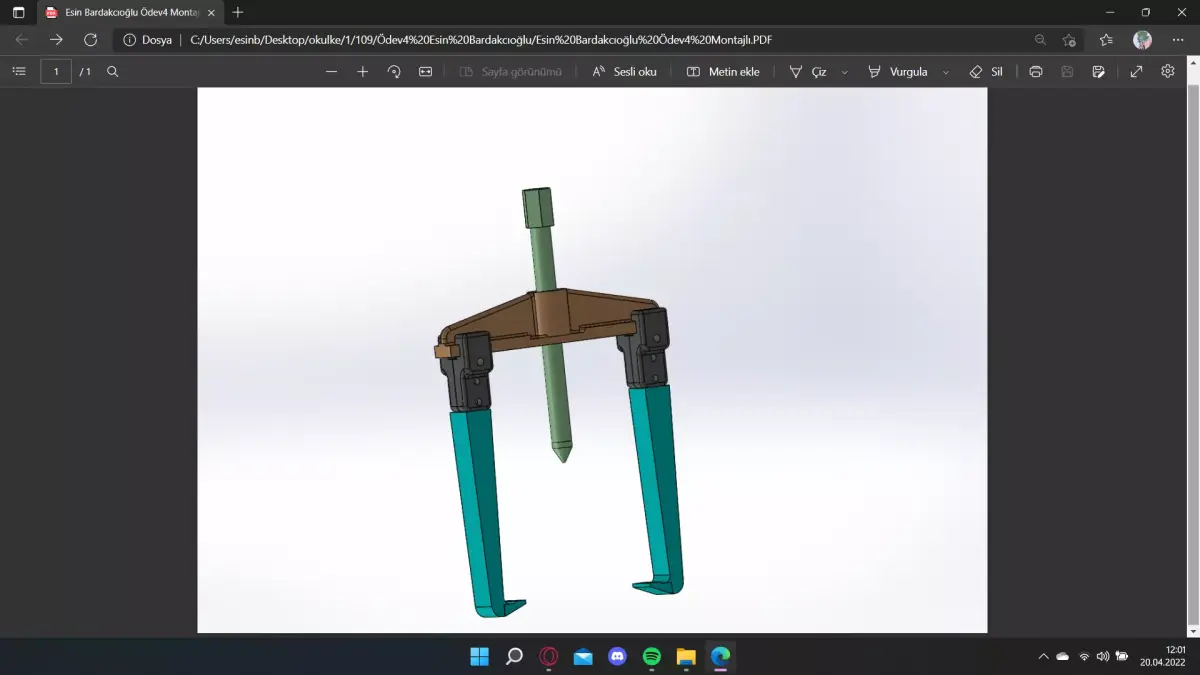Open PDF settings with the gear icon
The image size is (1200, 675).
pos(1167,71)
